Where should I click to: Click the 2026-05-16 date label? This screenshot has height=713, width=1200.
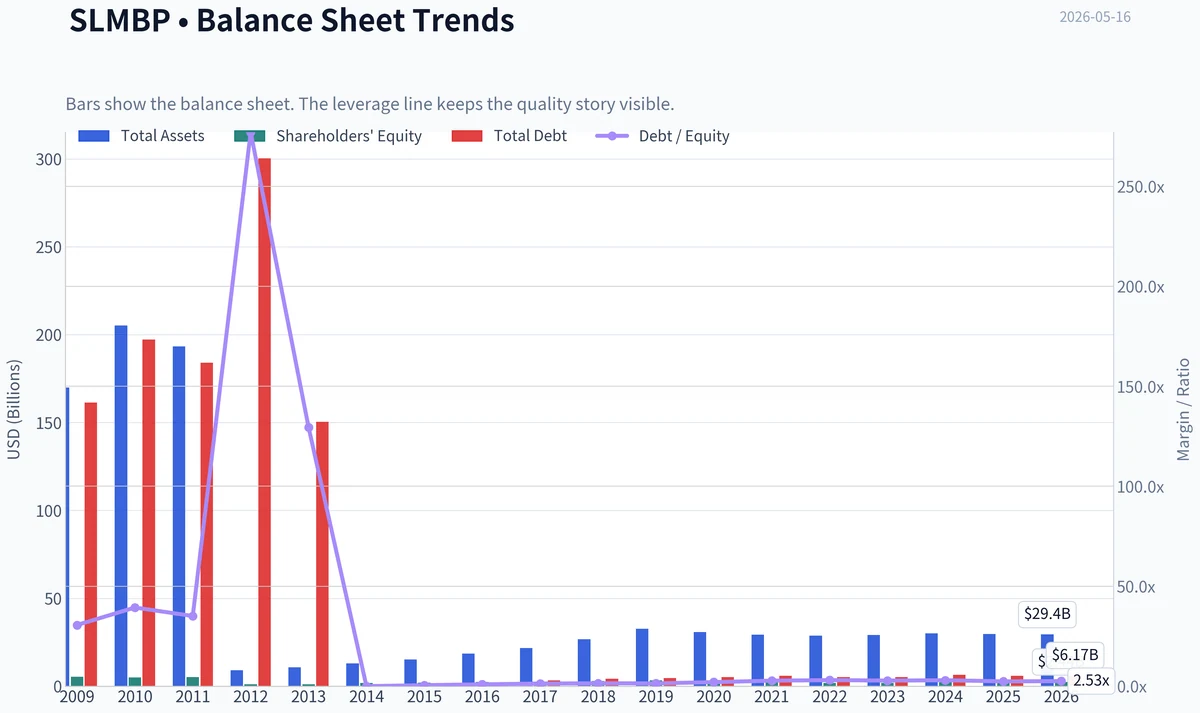point(1095,17)
